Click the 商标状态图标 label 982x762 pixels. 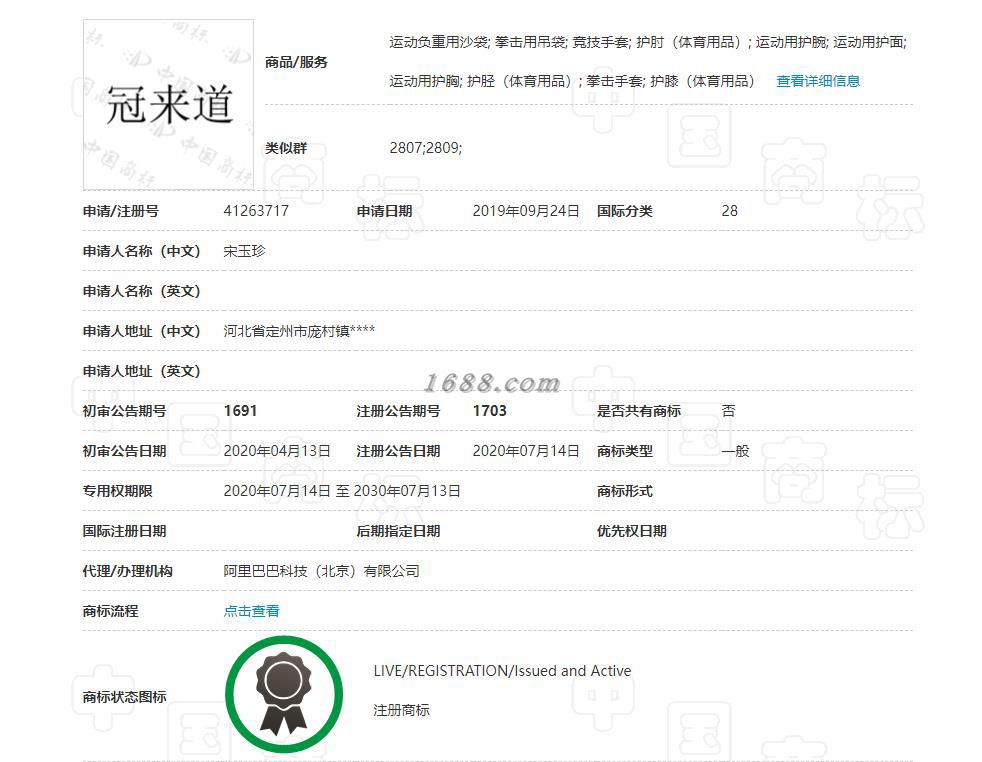[x=125, y=697]
